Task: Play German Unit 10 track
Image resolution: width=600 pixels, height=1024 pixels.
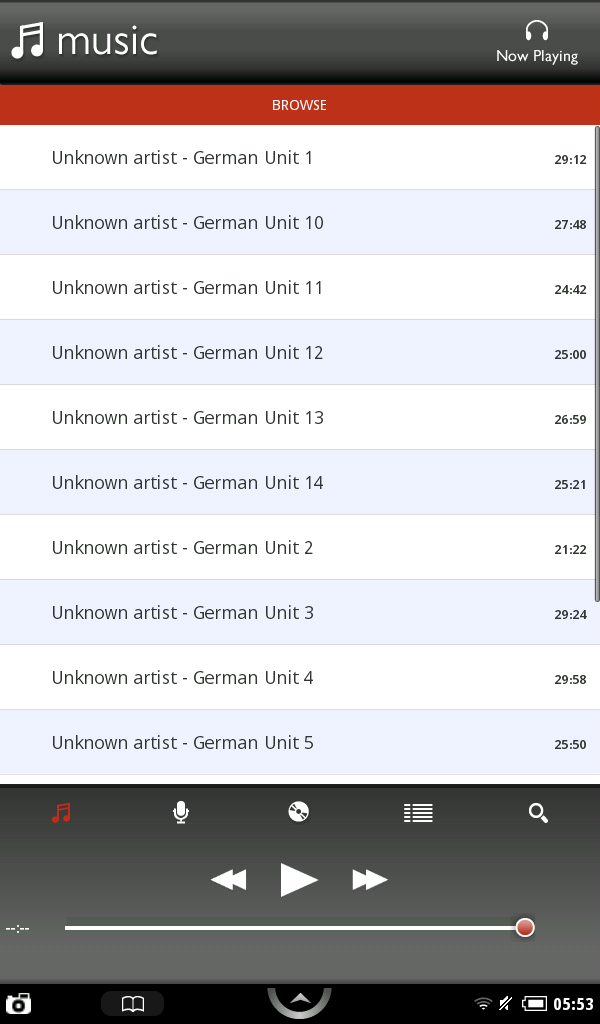Action: point(188,223)
